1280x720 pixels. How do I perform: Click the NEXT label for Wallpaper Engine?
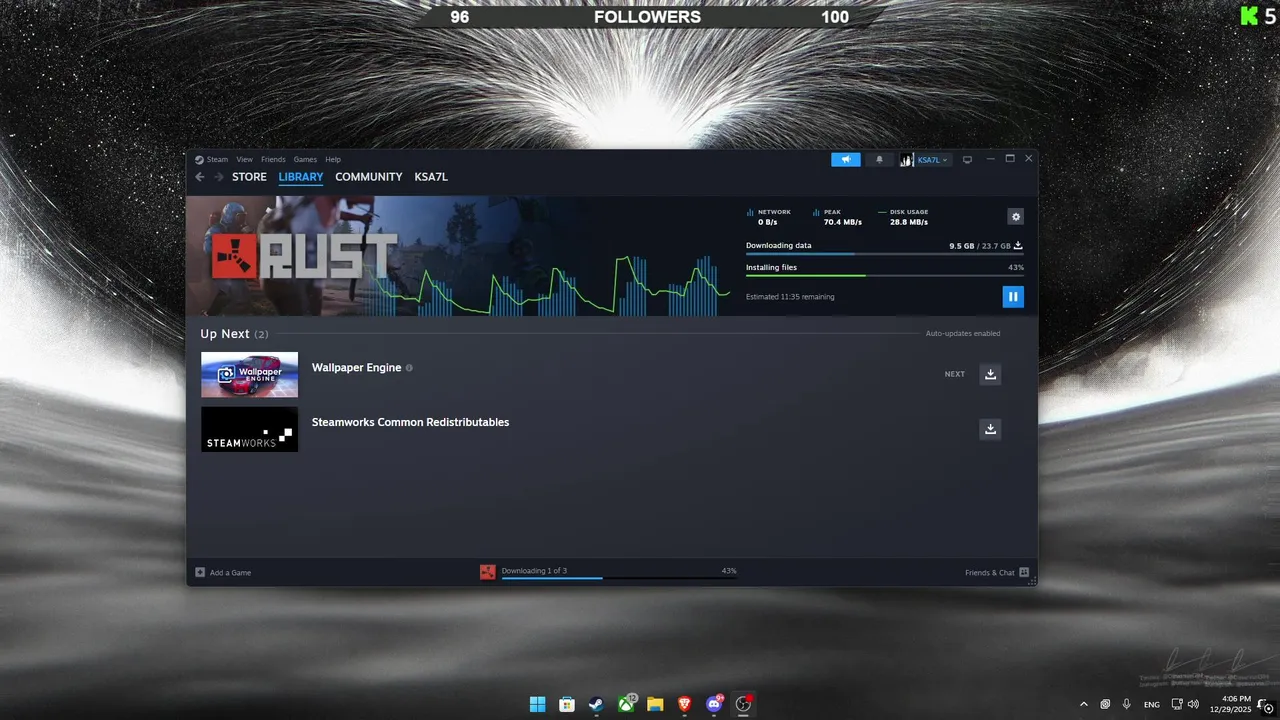tap(955, 374)
